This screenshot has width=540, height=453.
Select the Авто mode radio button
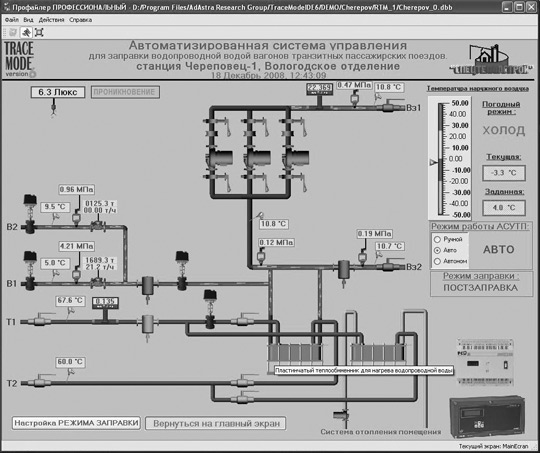437,250
